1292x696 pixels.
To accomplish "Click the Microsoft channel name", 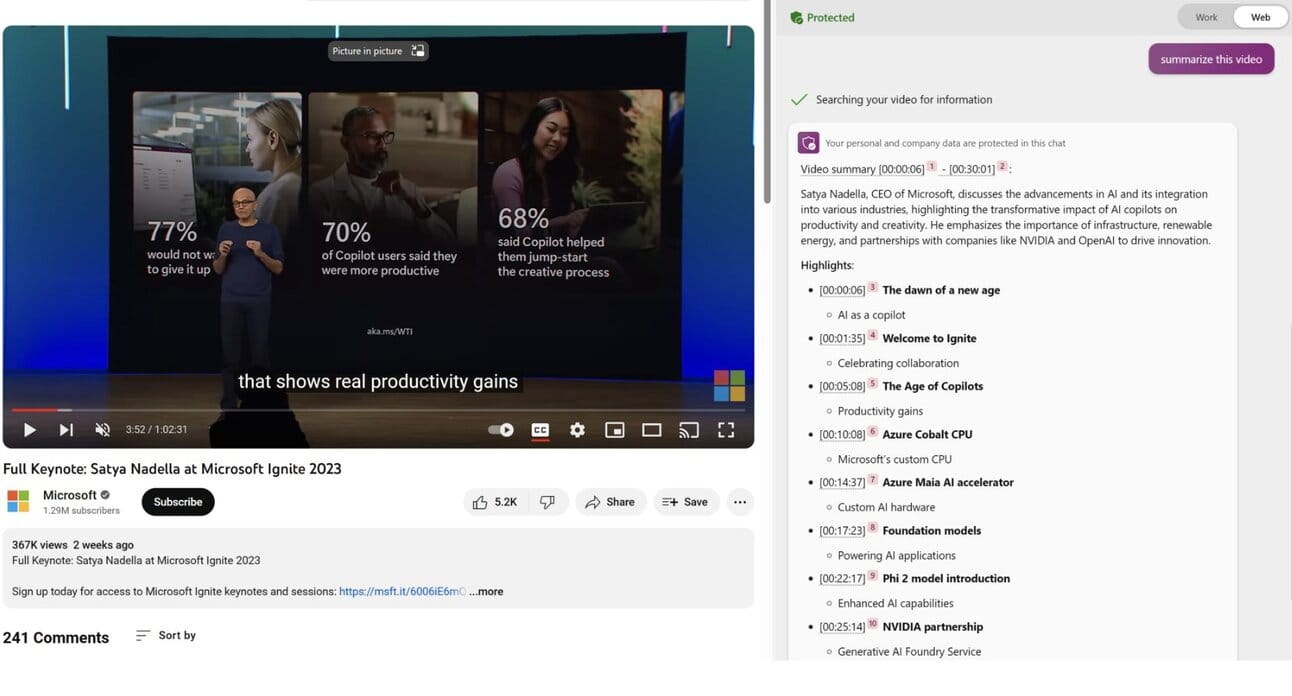I will point(70,495).
